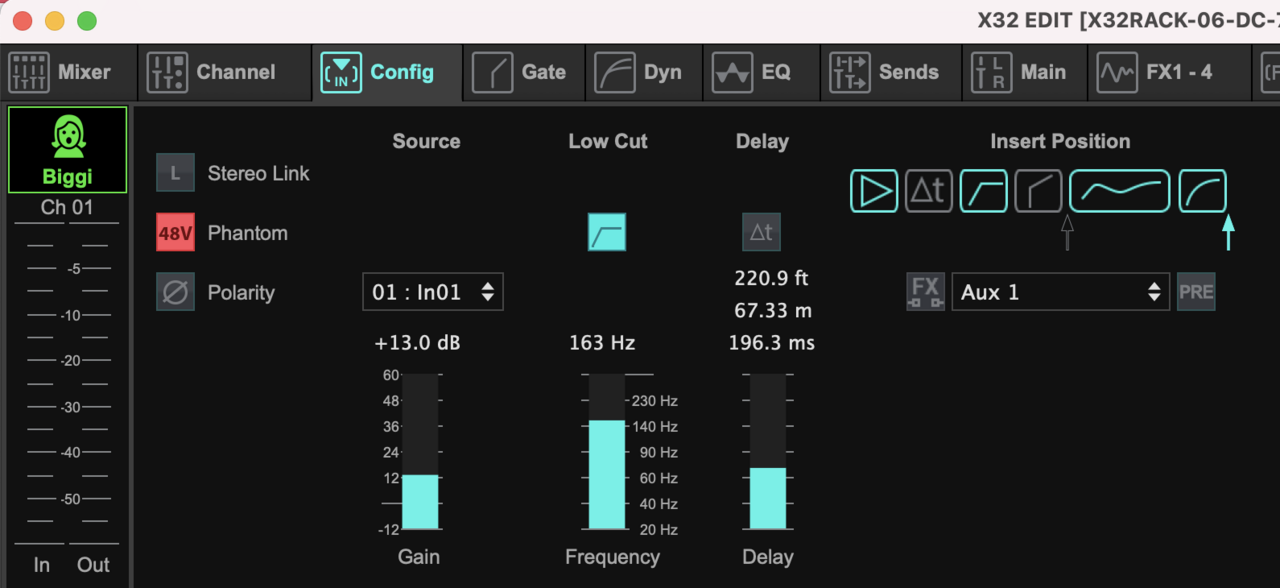Click the 67.33 m delay distance

[x=773, y=310]
